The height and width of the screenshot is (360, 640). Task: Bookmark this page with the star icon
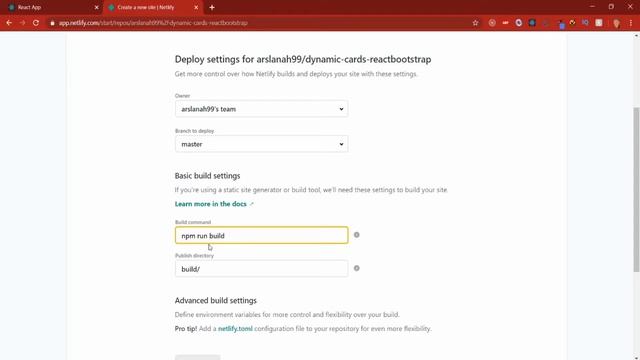tap(476, 23)
